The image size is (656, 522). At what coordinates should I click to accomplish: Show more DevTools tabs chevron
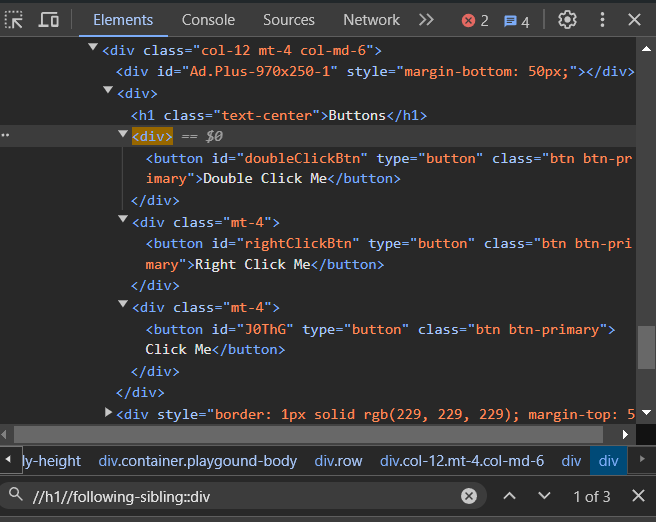pos(426,20)
